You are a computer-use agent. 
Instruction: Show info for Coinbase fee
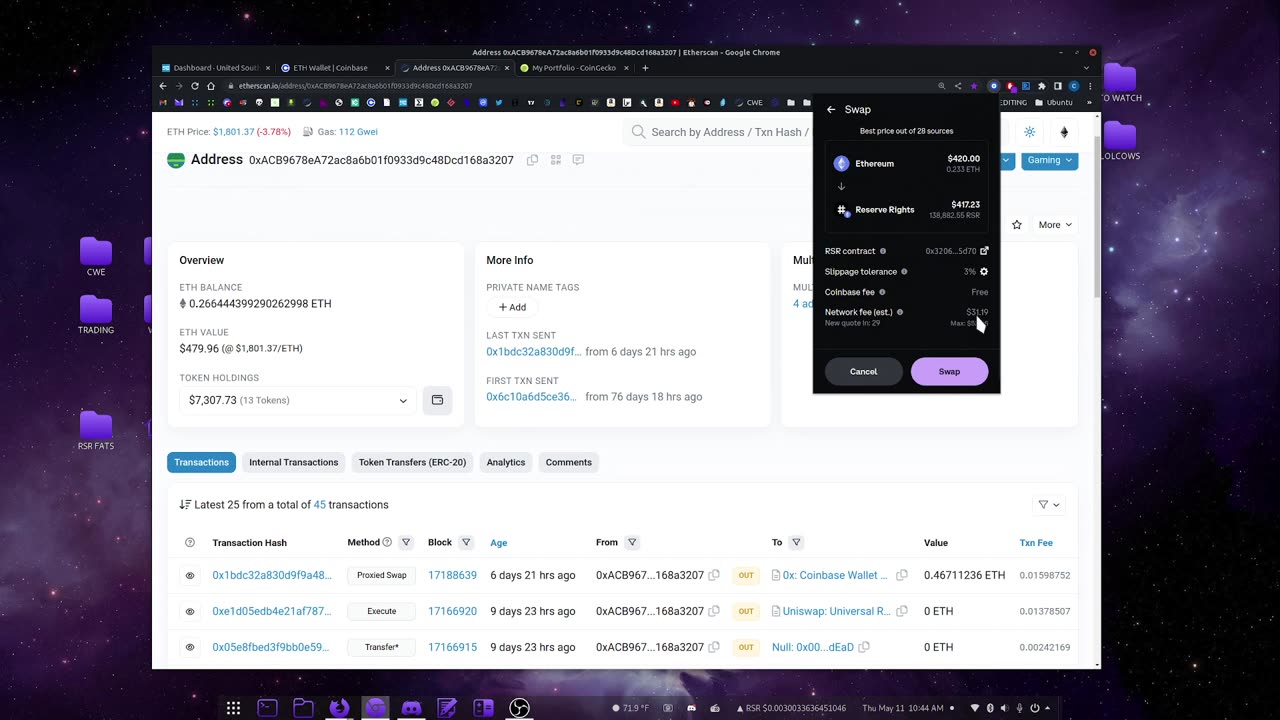tap(882, 292)
